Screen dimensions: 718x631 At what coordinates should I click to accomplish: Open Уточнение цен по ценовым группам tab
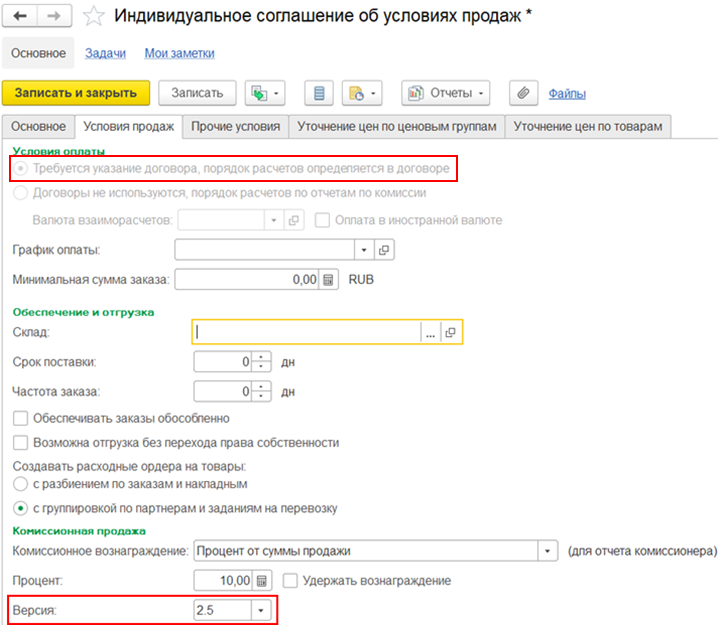397,127
